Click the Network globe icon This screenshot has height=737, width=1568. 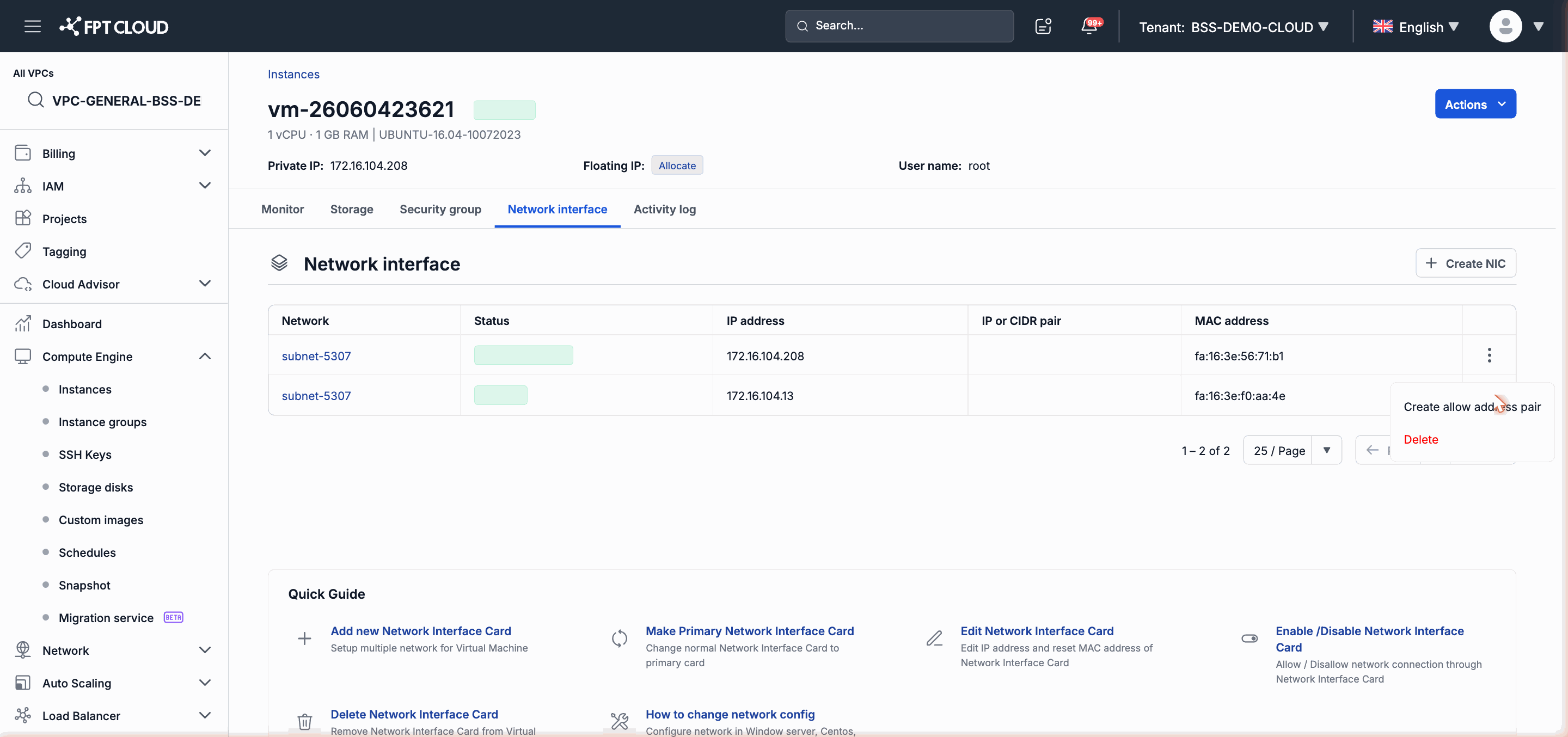pyautogui.click(x=22, y=650)
